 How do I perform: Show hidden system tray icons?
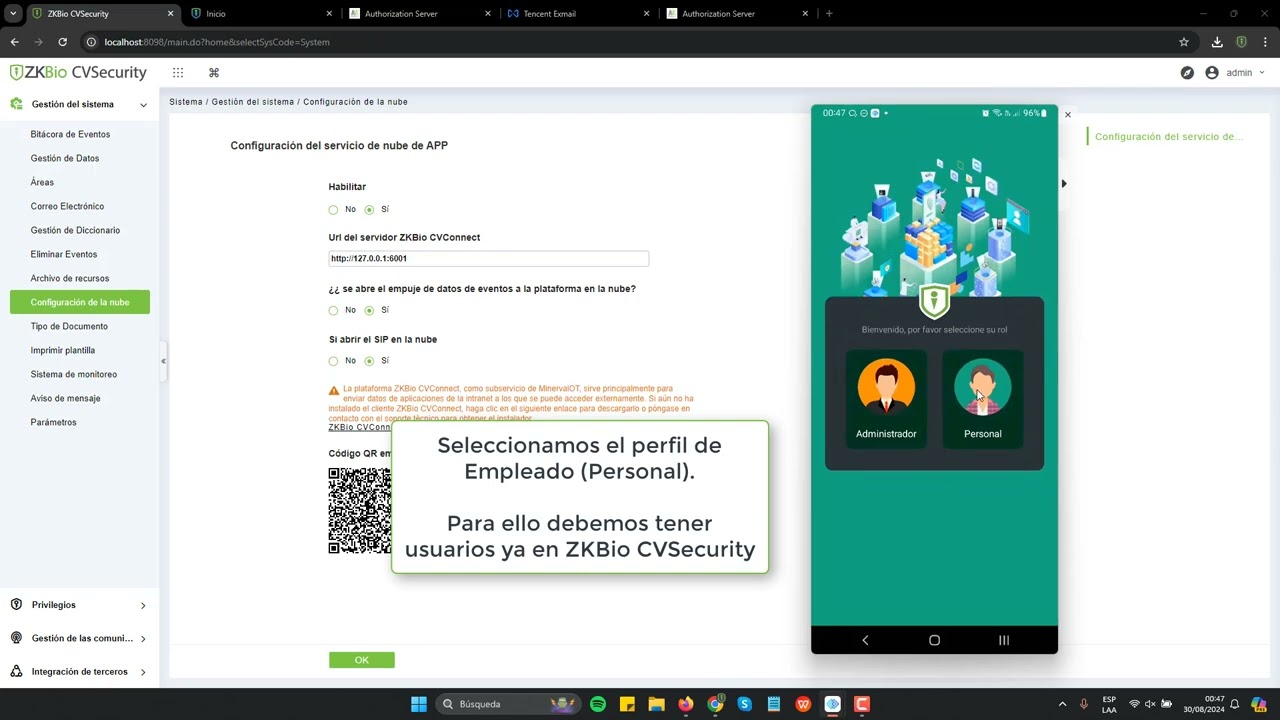pos(1062,704)
